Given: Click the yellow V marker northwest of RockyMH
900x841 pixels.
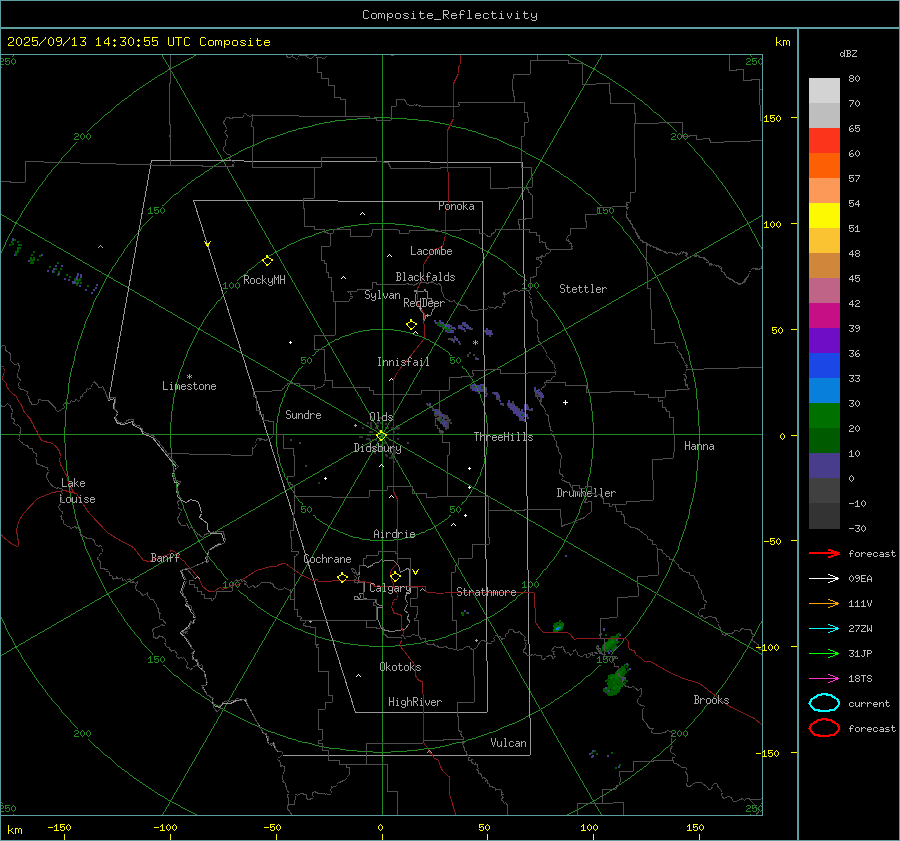Looking at the screenshot, I should click(208, 244).
